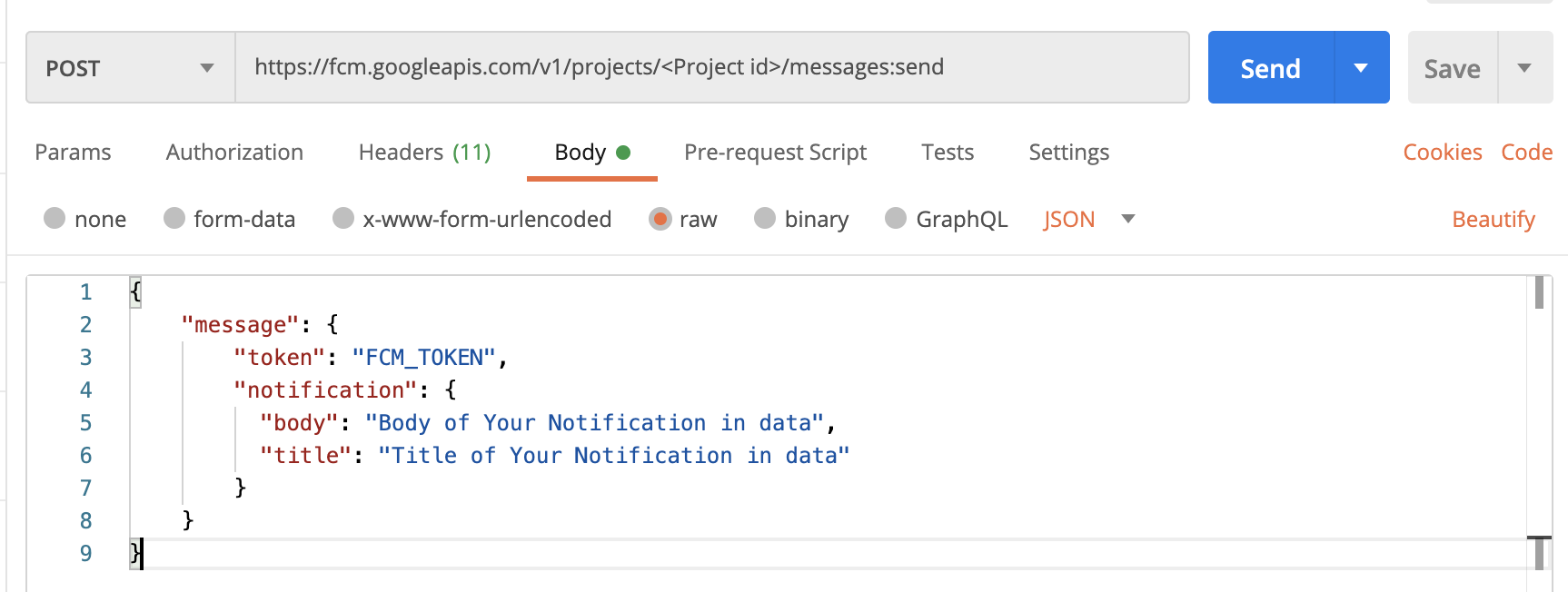The image size is (1568, 592).
Task: Open the Cookies link
Action: point(1443,153)
